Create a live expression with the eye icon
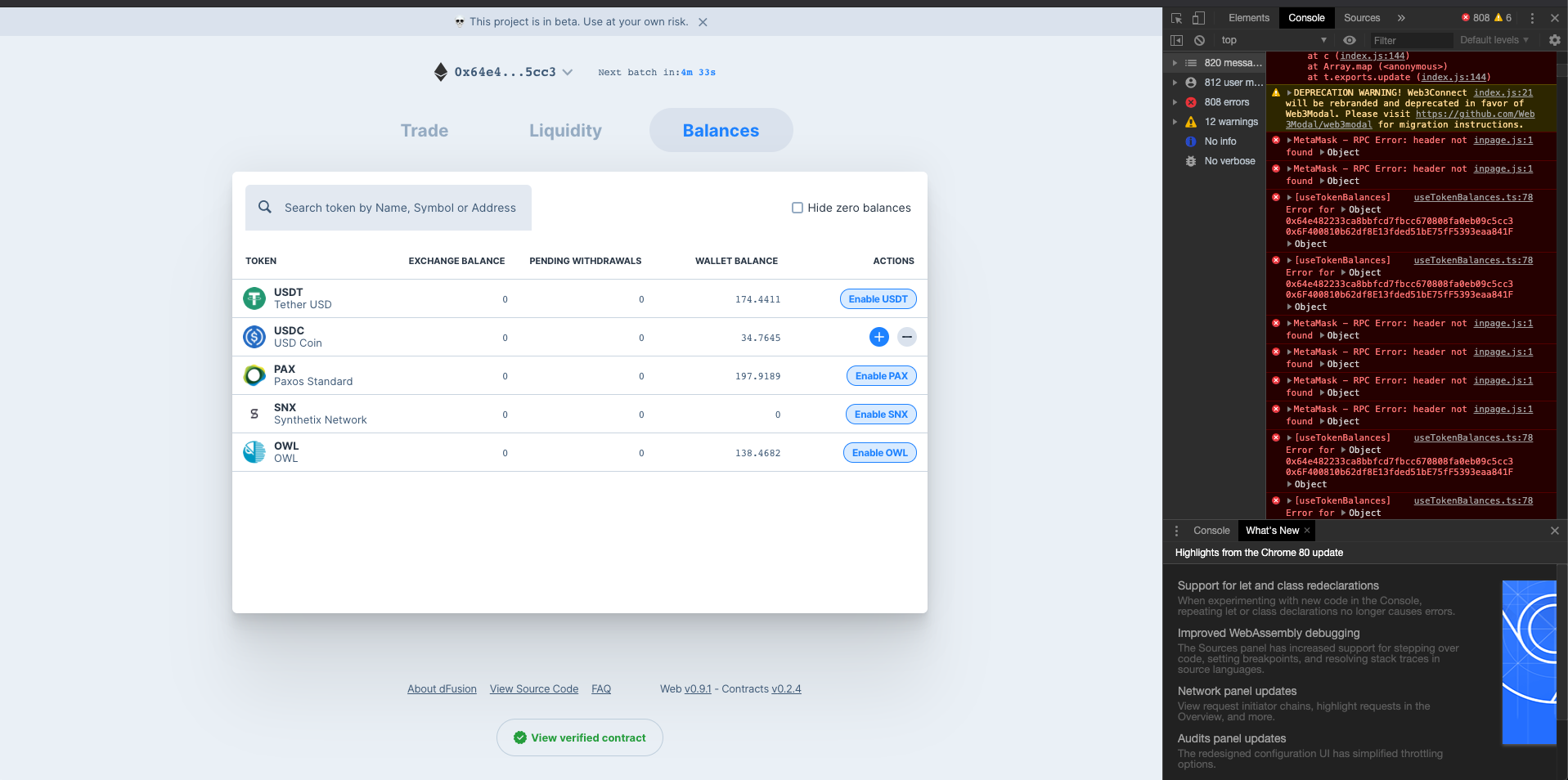Viewport: 1568px width, 780px height. pos(1350,39)
